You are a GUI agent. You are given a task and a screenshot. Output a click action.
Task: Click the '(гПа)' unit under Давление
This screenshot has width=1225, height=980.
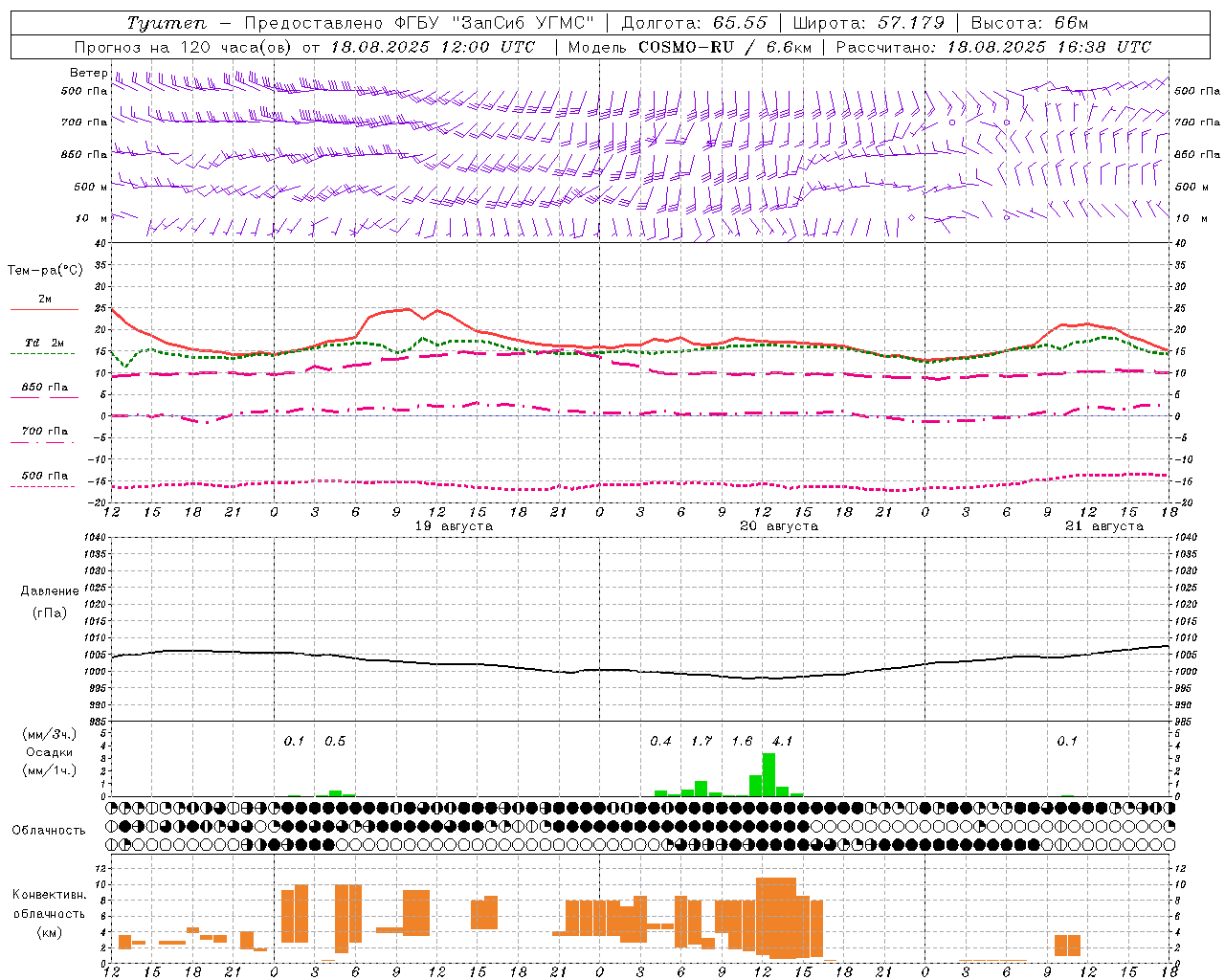(x=50, y=613)
